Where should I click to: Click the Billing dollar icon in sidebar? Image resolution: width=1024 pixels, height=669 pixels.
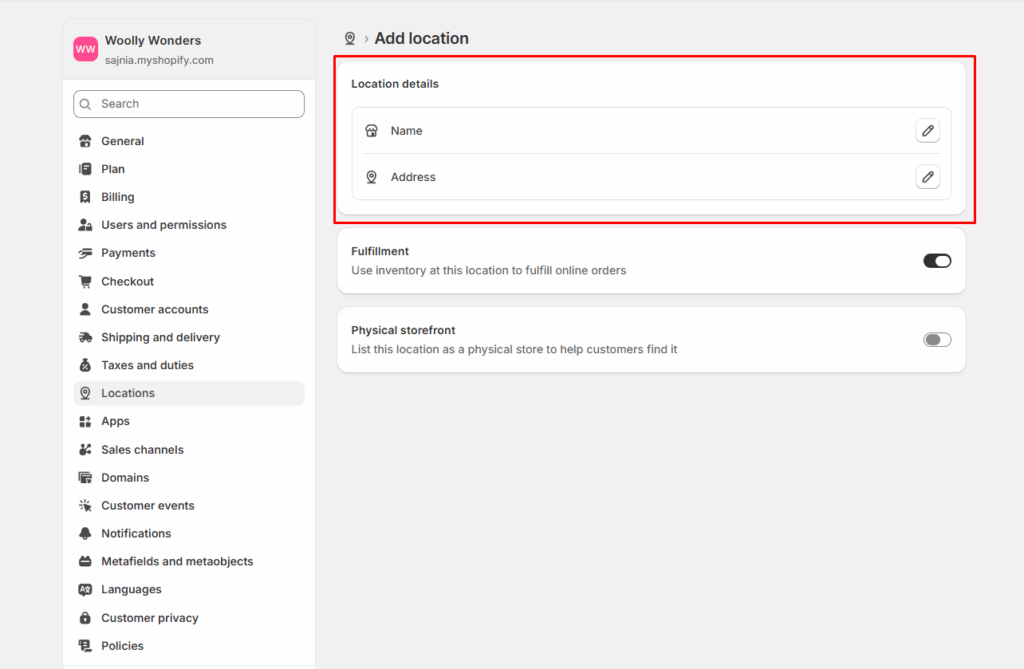[x=85, y=197]
